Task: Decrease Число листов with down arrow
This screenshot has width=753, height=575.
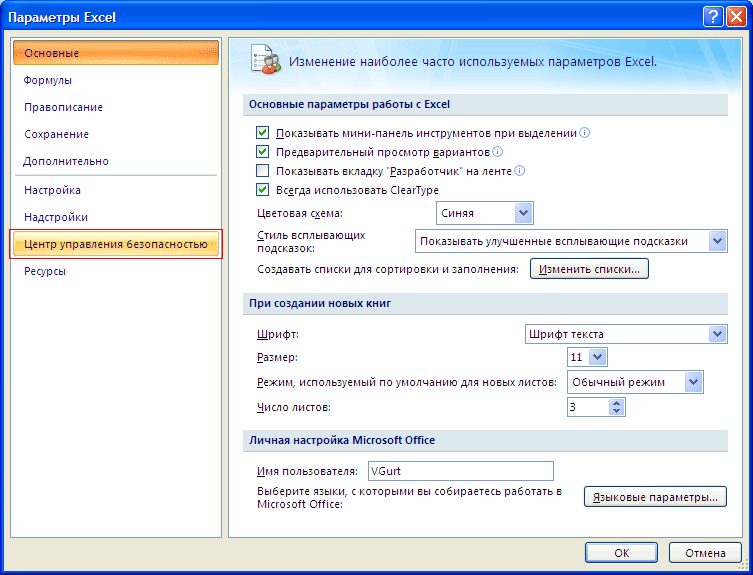Action: click(617, 411)
